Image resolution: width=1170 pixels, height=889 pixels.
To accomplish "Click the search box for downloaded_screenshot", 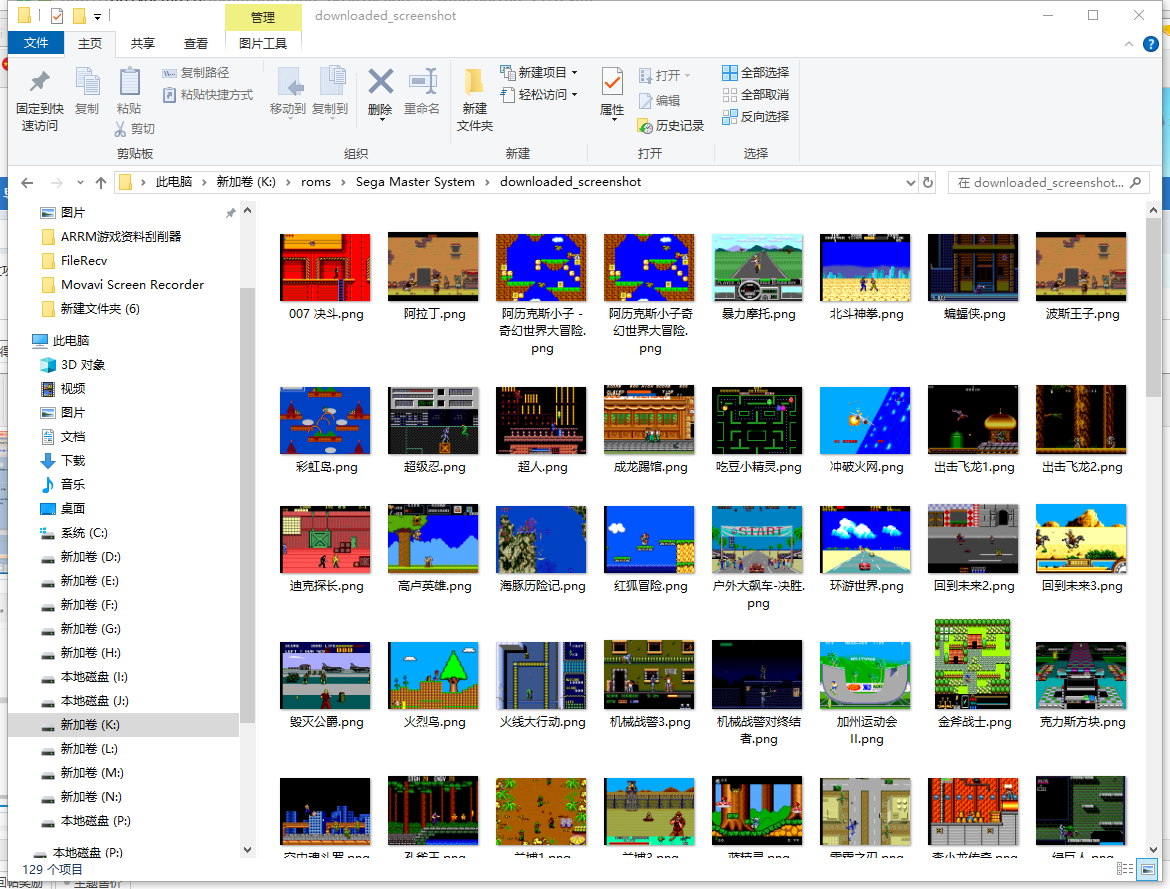I will pos(1040,183).
